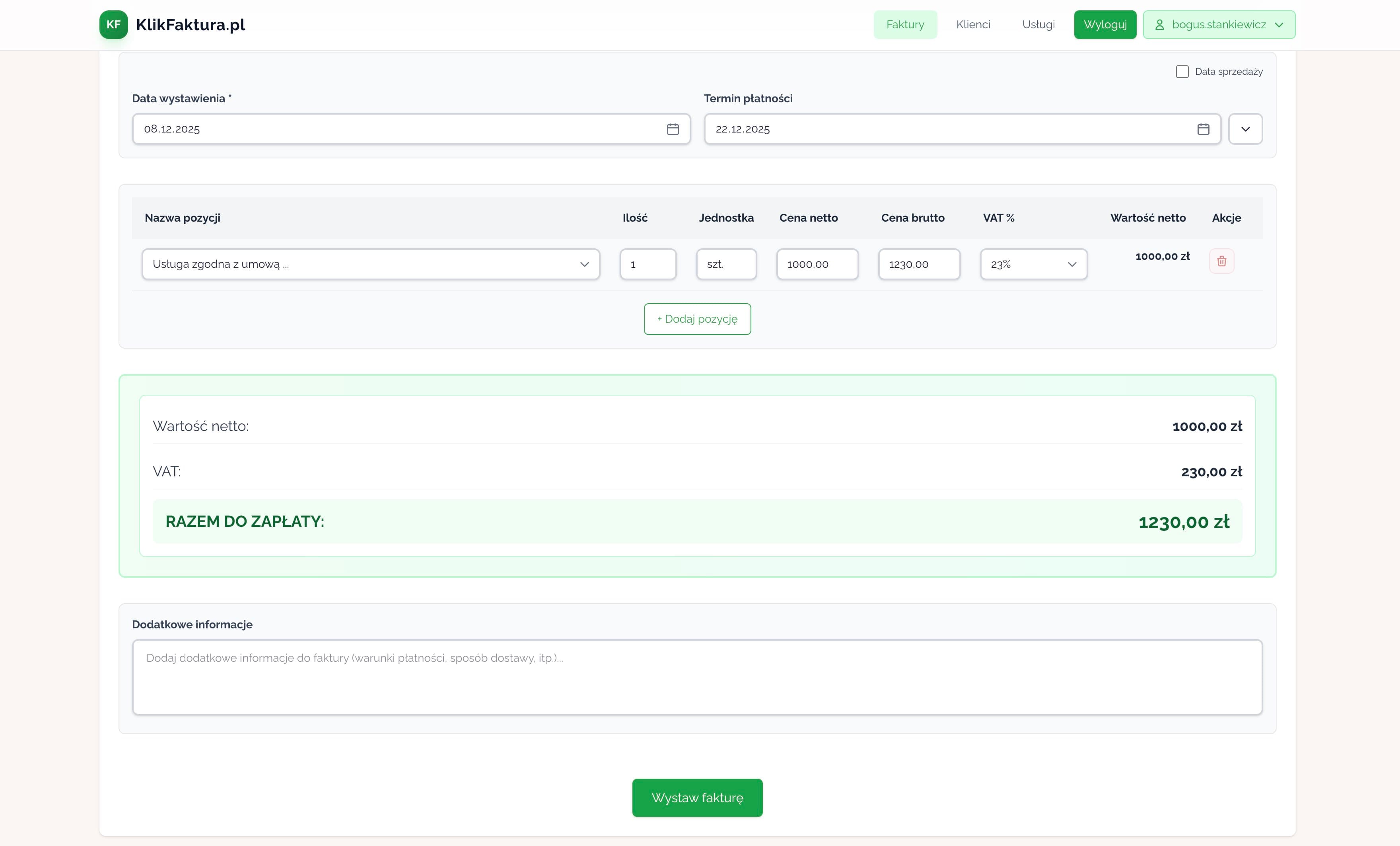Expand payment term presets dropdown

point(1245,129)
